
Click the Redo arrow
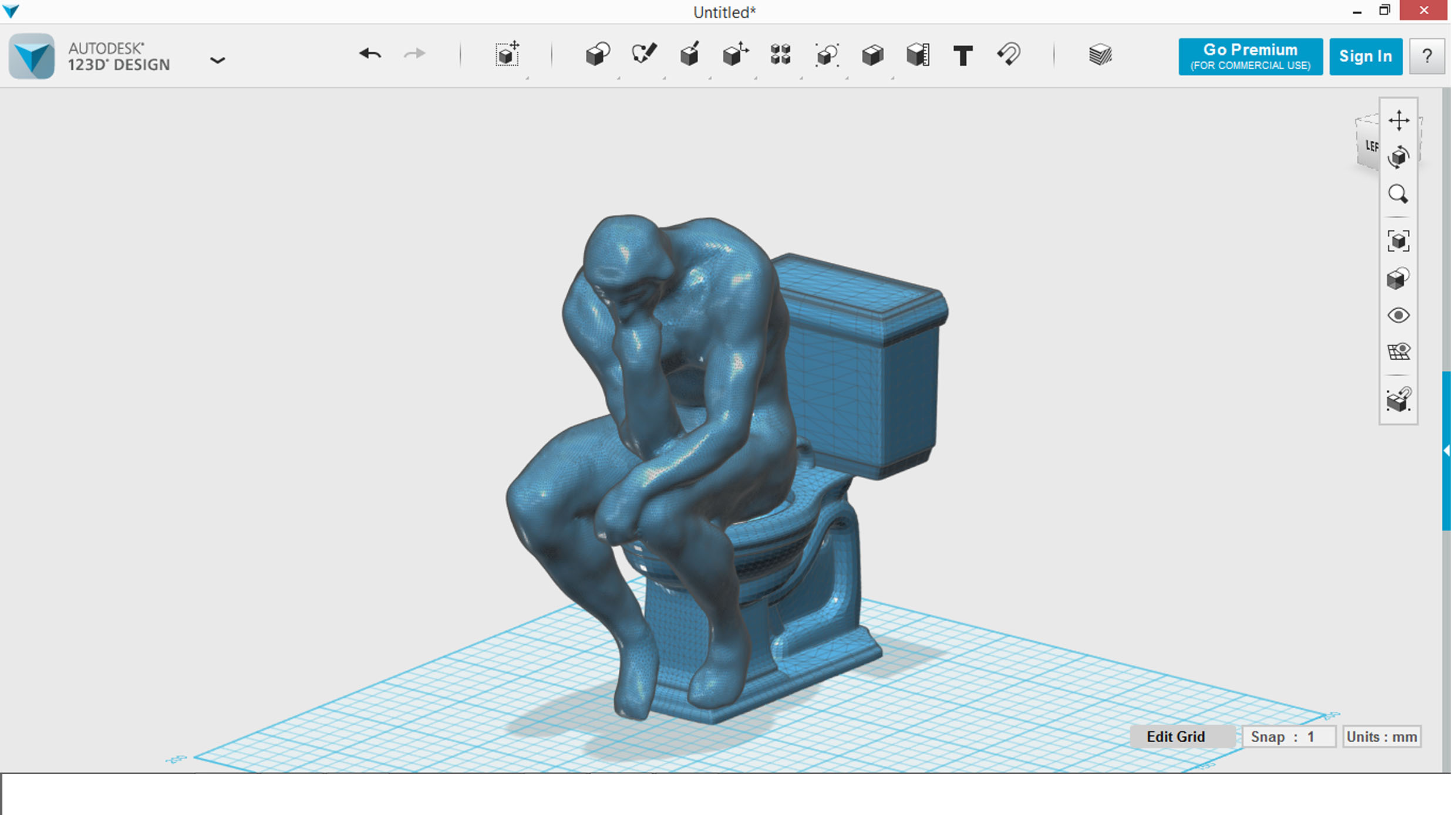click(414, 55)
